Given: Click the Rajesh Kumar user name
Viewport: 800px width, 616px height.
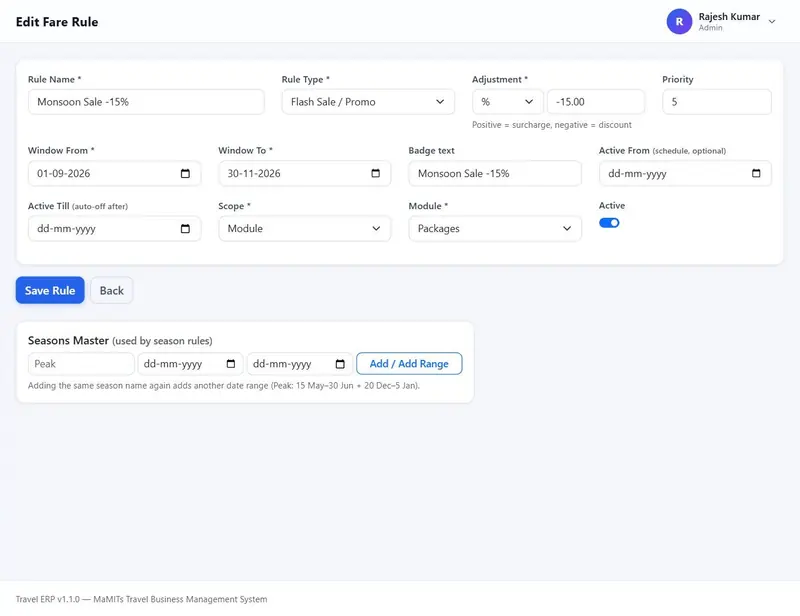Looking at the screenshot, I should 729,16.
